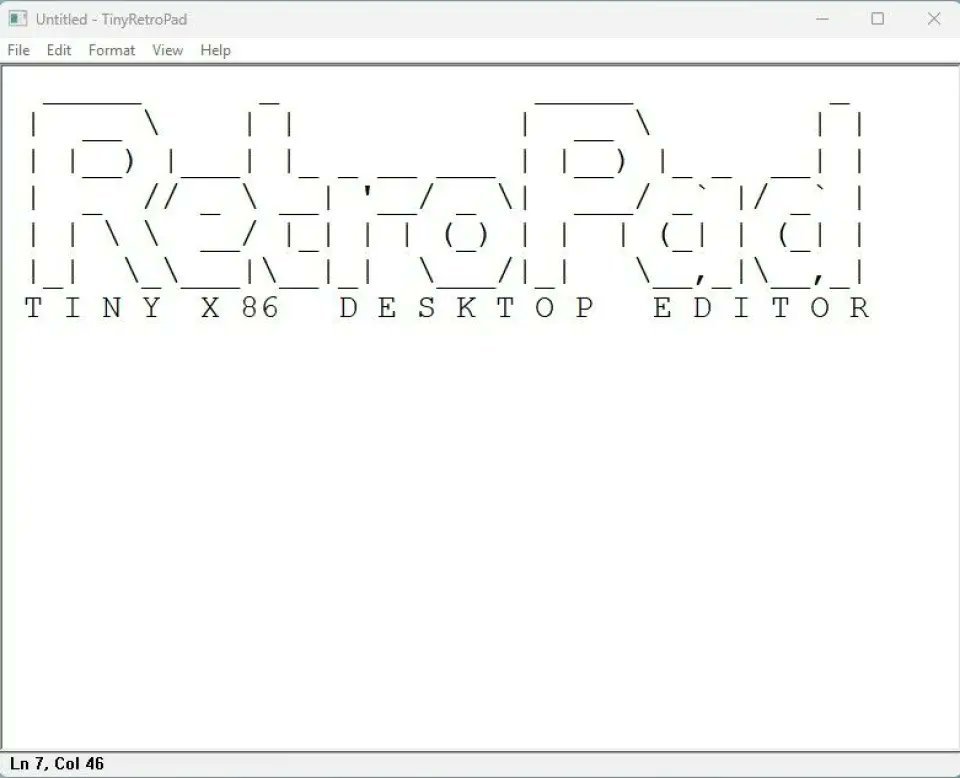Open the View menu
Viewport: 960px width, 778px height.
167,50
